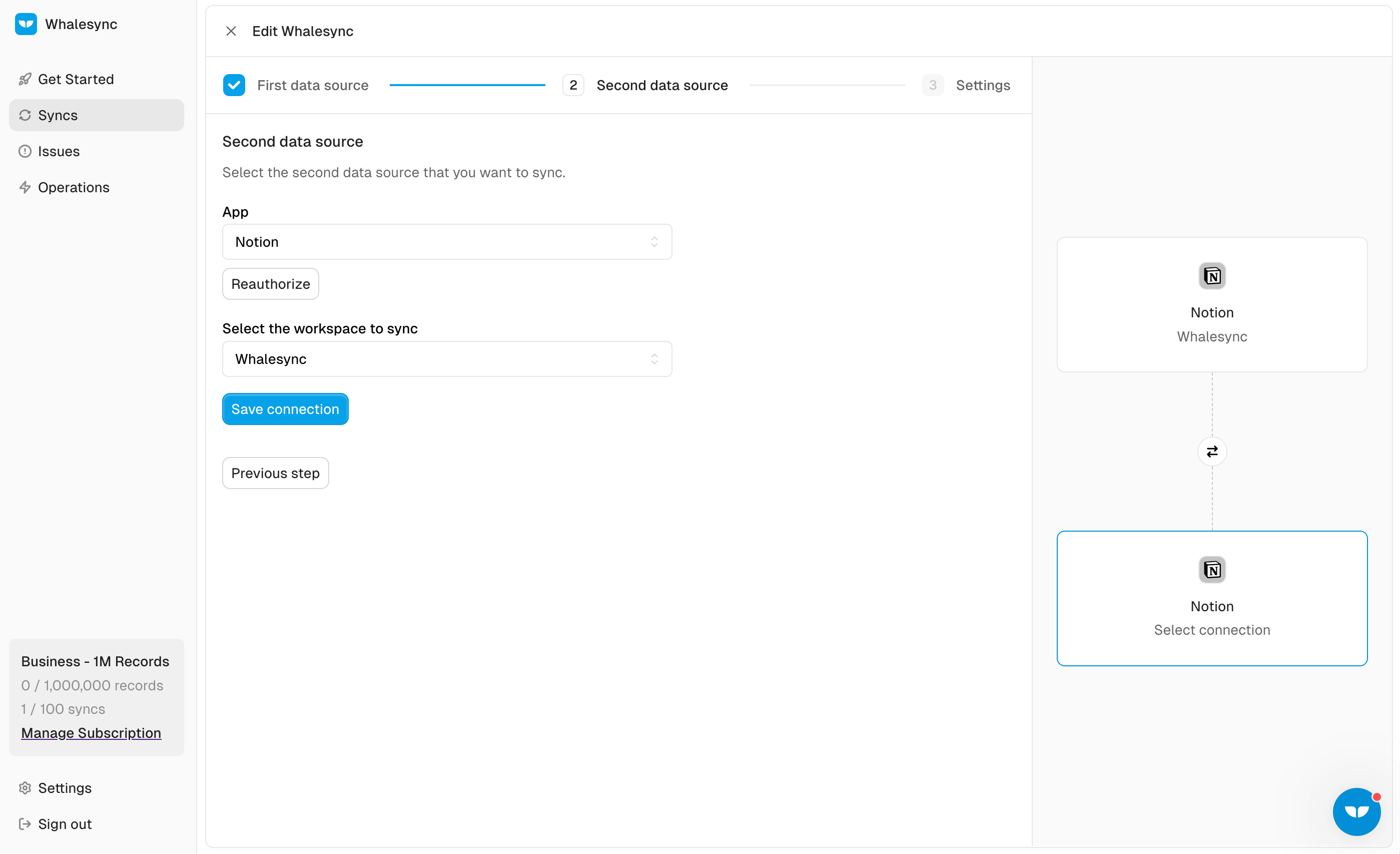
Task: Jump to the Settings step
Action: [x=967, y=85]
